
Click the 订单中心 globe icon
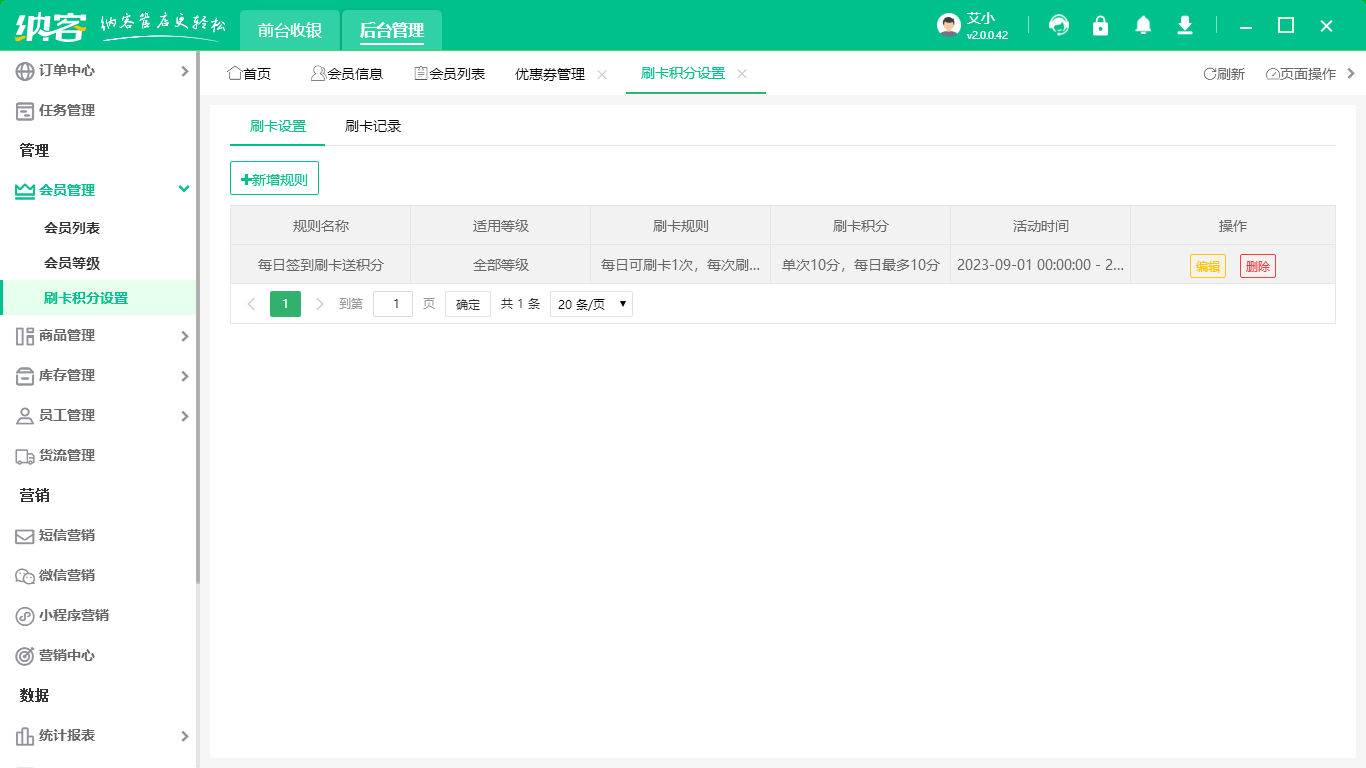(x=25, y=71)
